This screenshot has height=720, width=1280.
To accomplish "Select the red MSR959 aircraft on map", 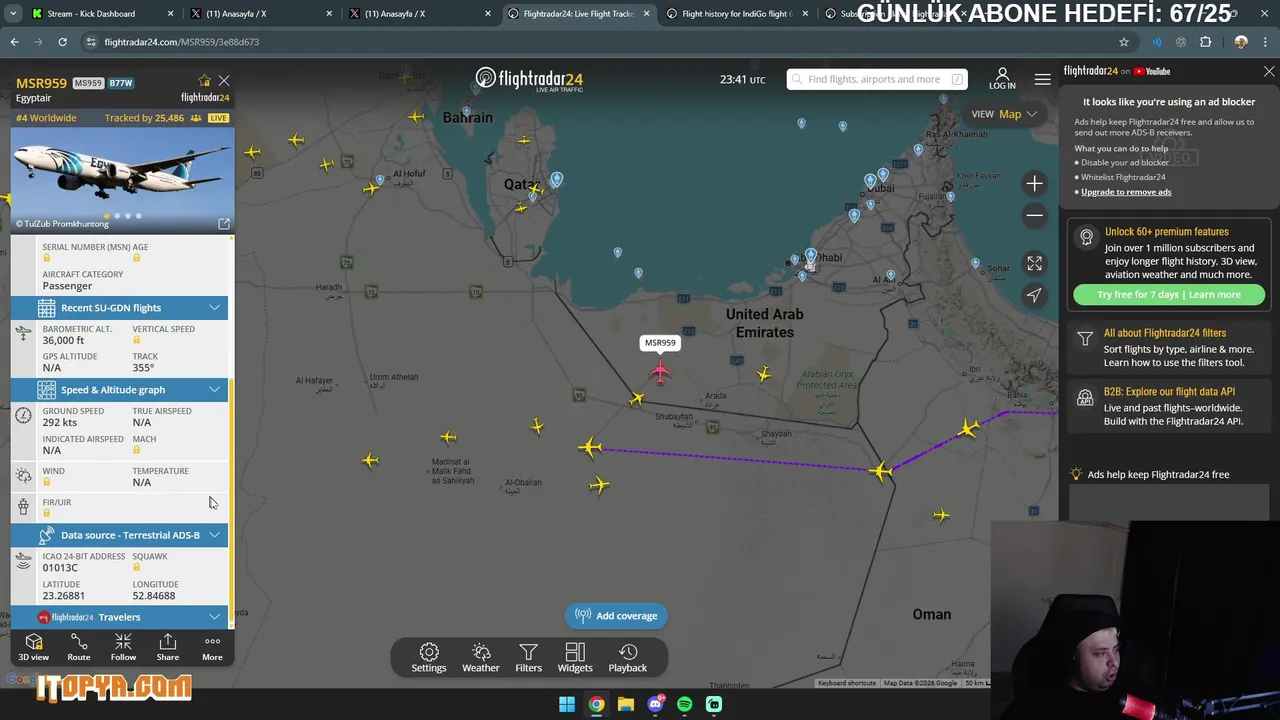I will (660, 372).
